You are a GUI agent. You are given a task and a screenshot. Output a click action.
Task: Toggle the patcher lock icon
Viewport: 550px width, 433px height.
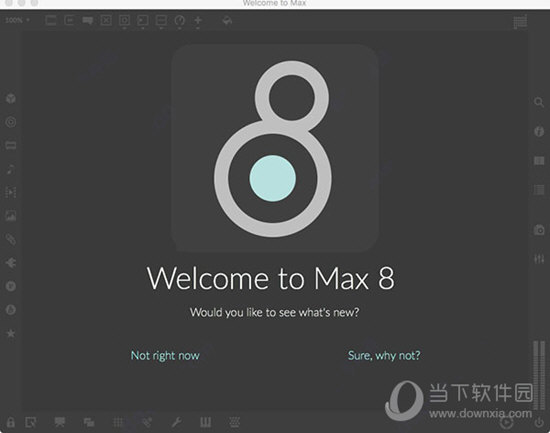11,422
